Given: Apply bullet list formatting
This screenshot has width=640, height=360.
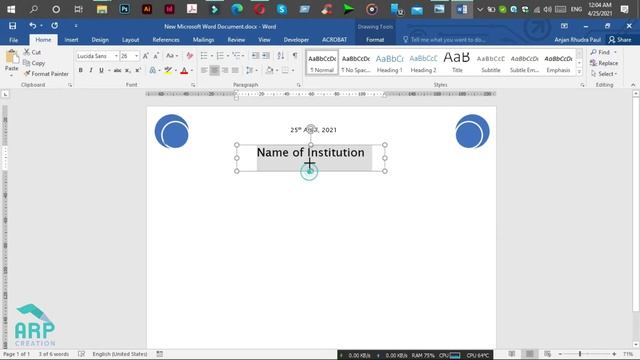Looking at the screenshot, I should pos(204,56).
